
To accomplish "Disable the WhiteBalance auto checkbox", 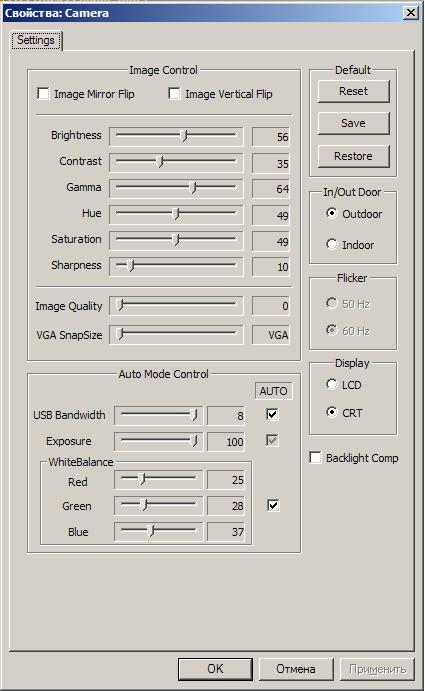I will coord(273,505).
